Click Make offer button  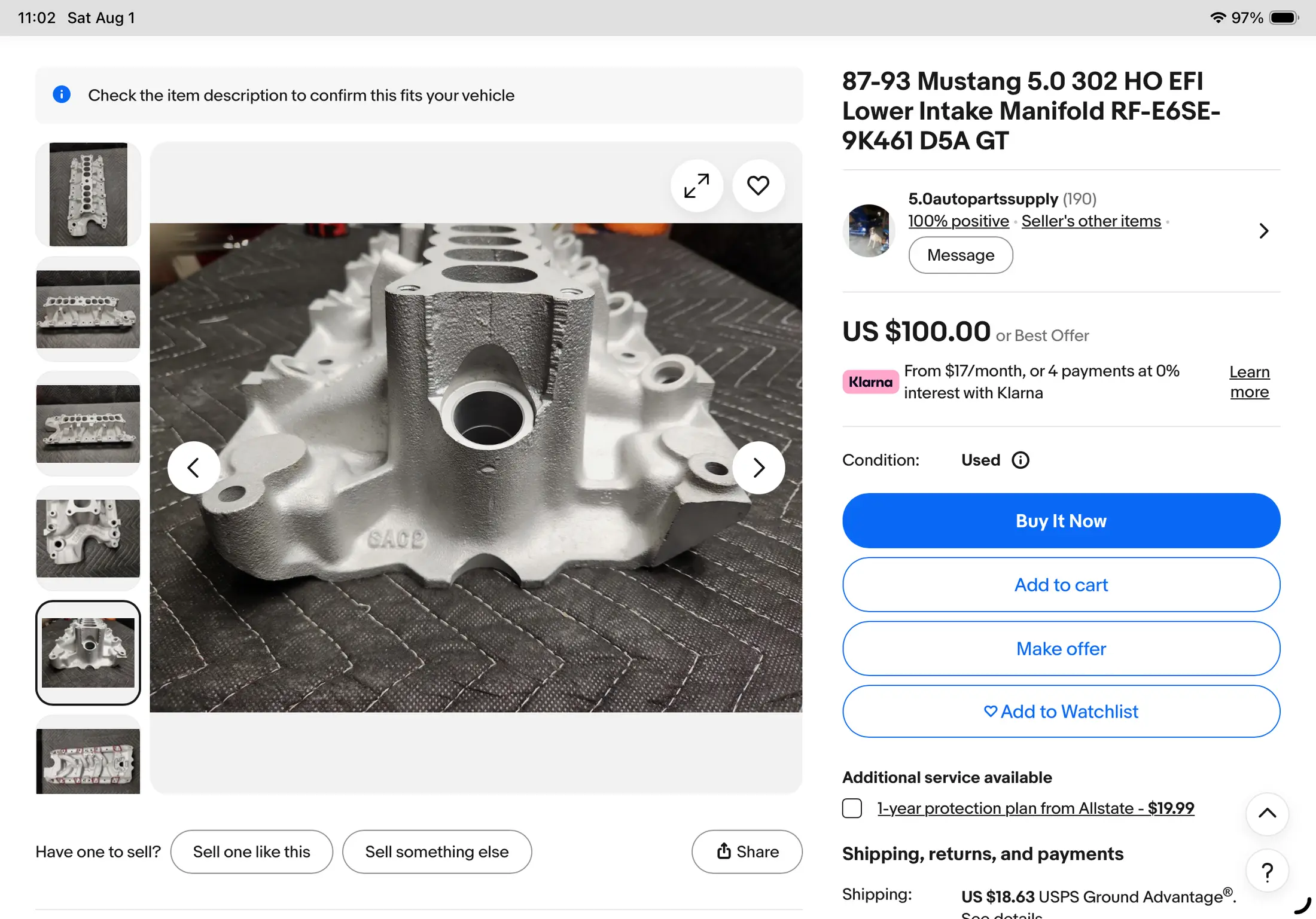(1061, 649)
